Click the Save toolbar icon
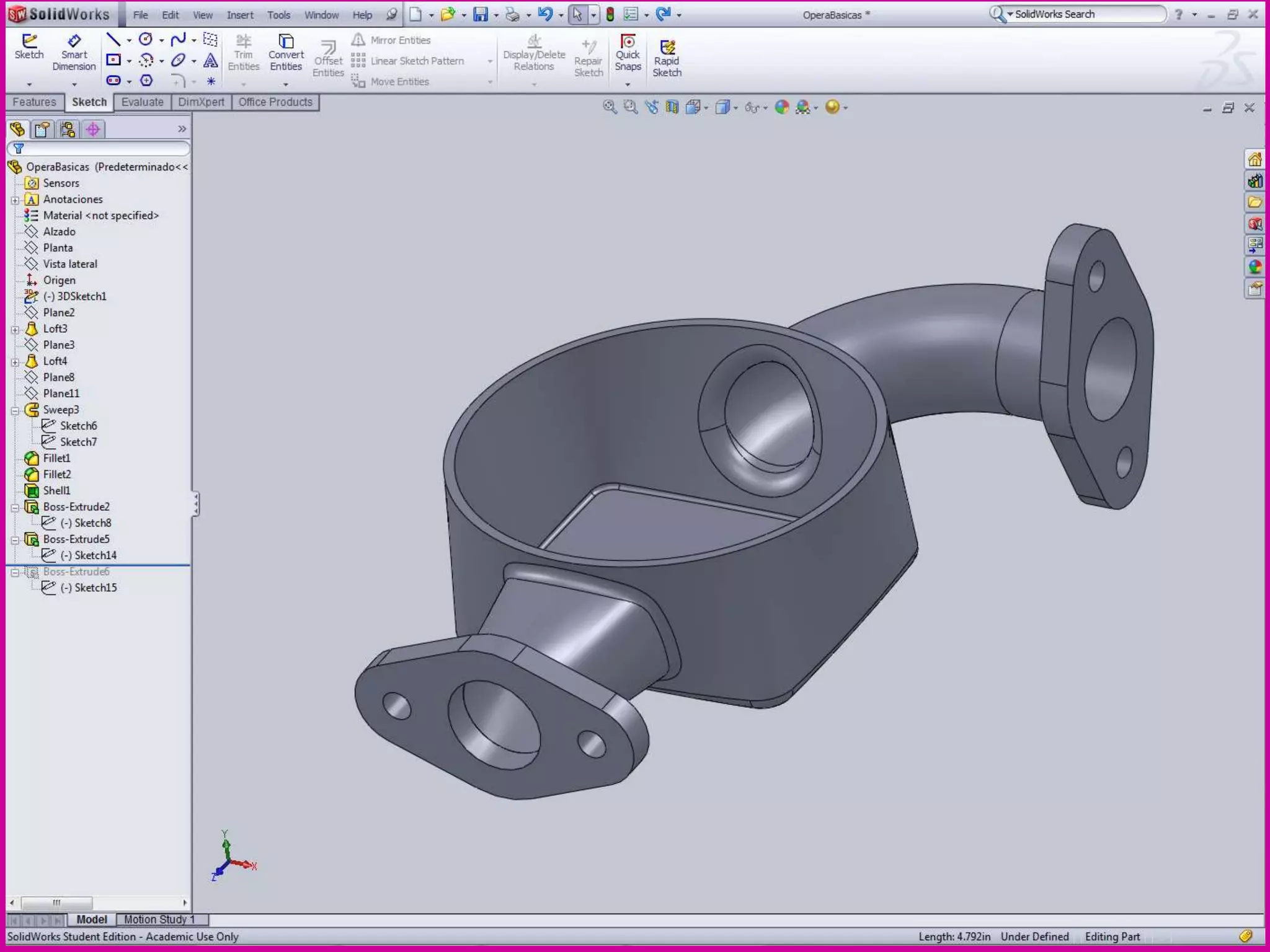The height and width of the screenshot is (952, 1270). point(481,14)
